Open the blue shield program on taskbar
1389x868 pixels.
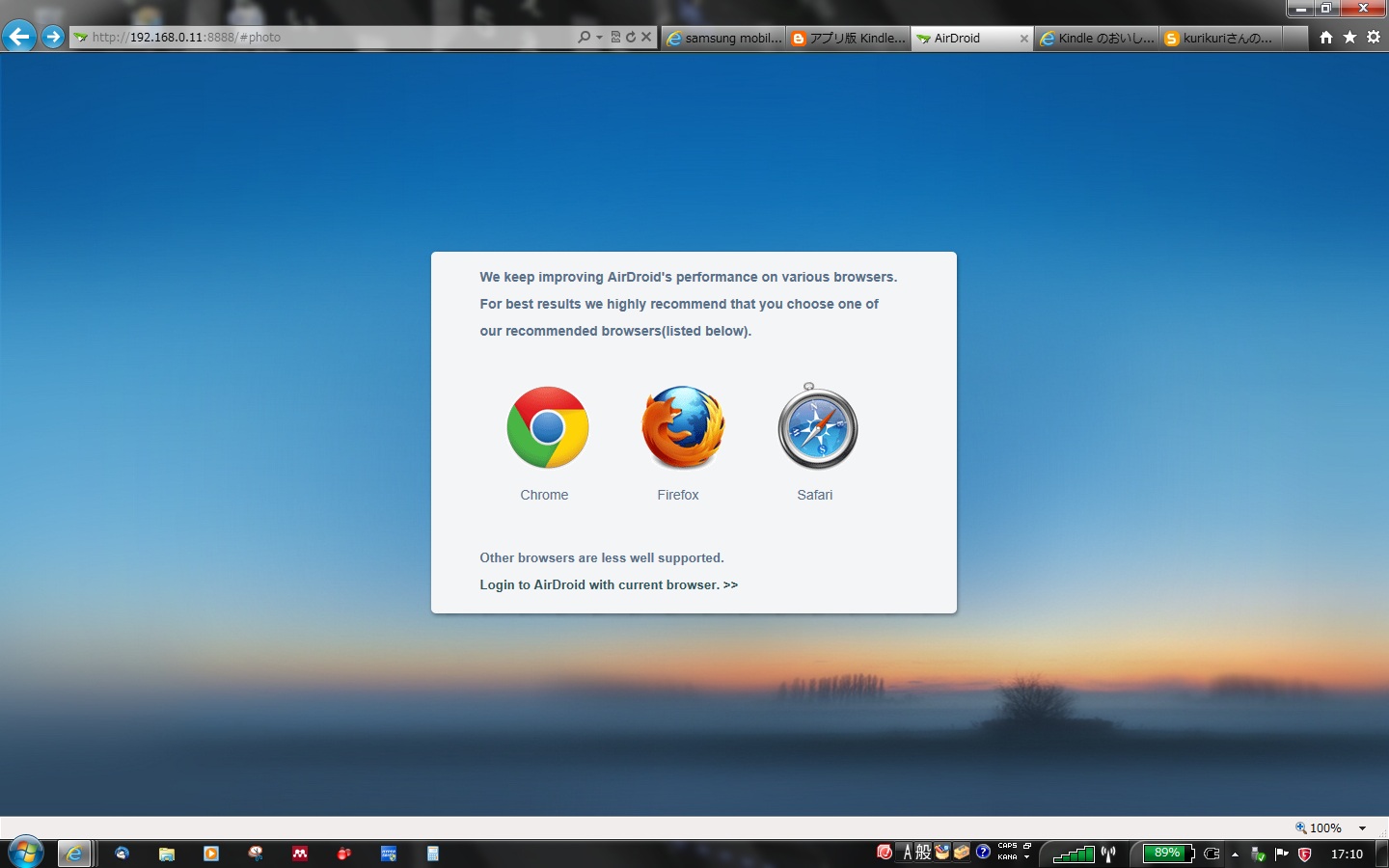[x=389, y=854]
